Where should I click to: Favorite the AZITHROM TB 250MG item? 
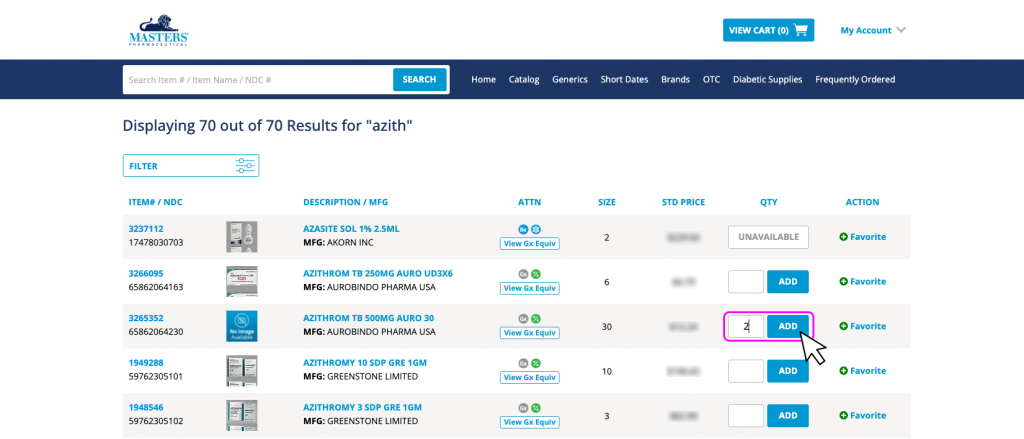click(863, 282)
